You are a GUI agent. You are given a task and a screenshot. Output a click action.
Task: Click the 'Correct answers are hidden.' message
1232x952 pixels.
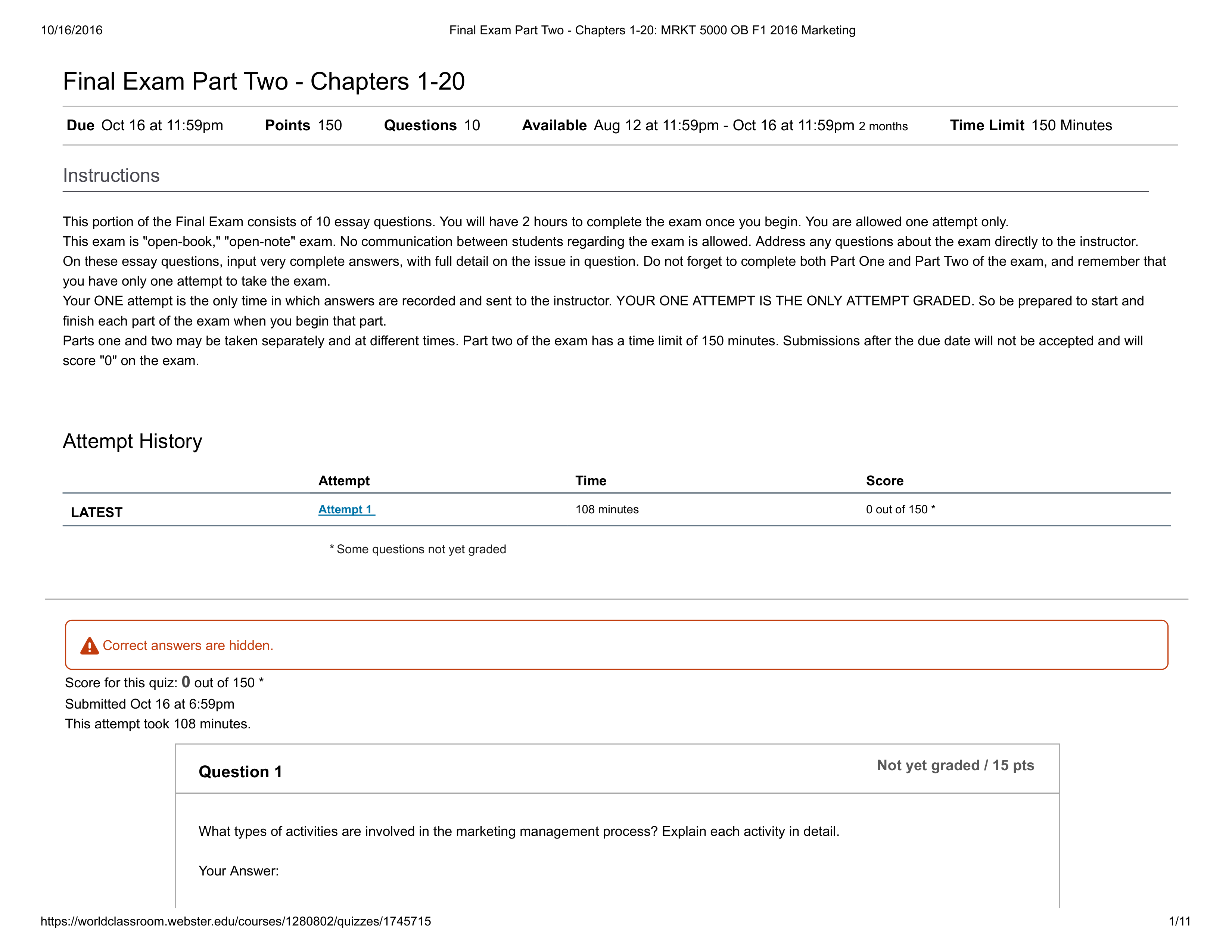[188, 645]
